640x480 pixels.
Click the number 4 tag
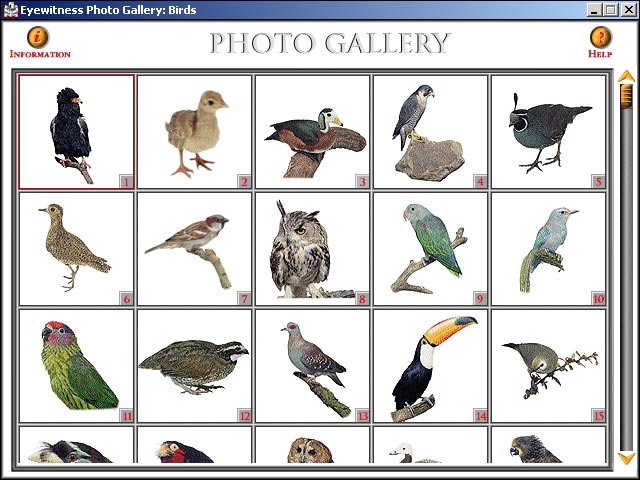click(x=480, y=182)
